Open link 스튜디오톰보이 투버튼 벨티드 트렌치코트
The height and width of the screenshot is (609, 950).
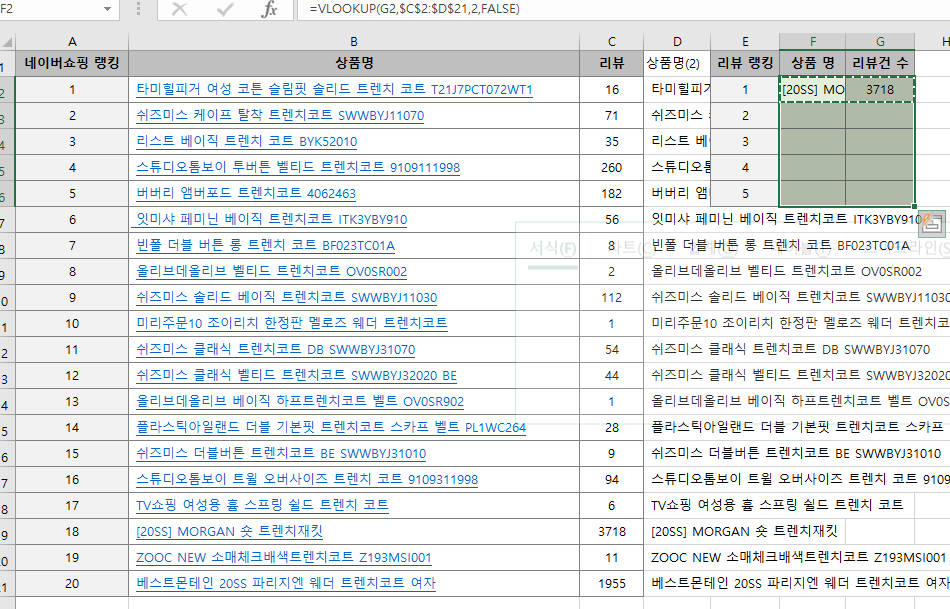(298, 167)
